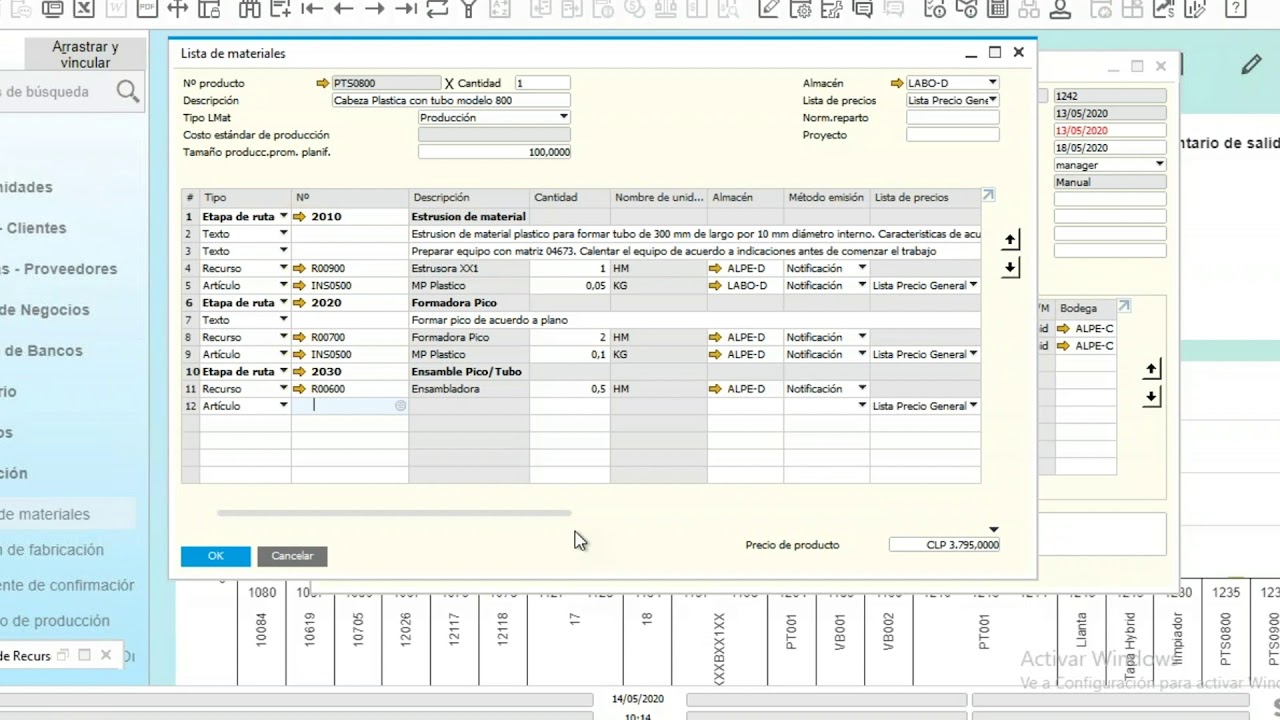Click the link arrow next to PTS0800

pyautogui.click(x=322, y=83)
